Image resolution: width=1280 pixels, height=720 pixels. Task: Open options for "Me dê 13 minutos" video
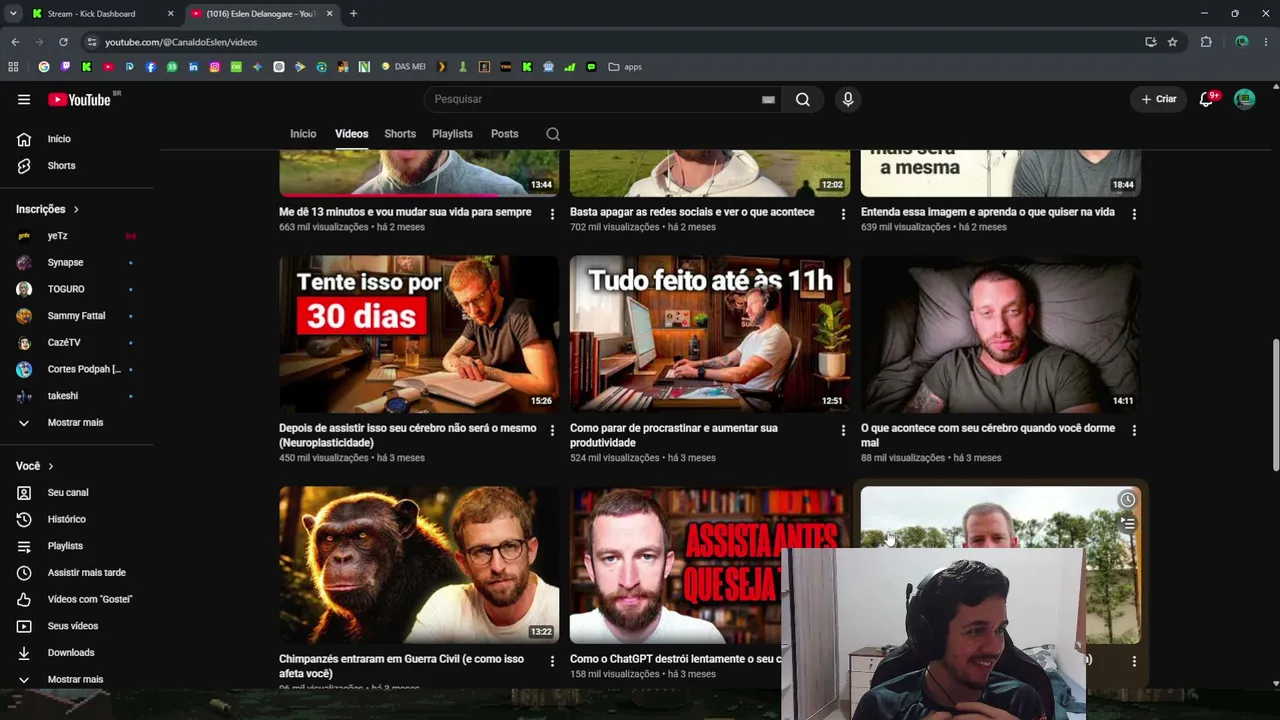(552, 214)
